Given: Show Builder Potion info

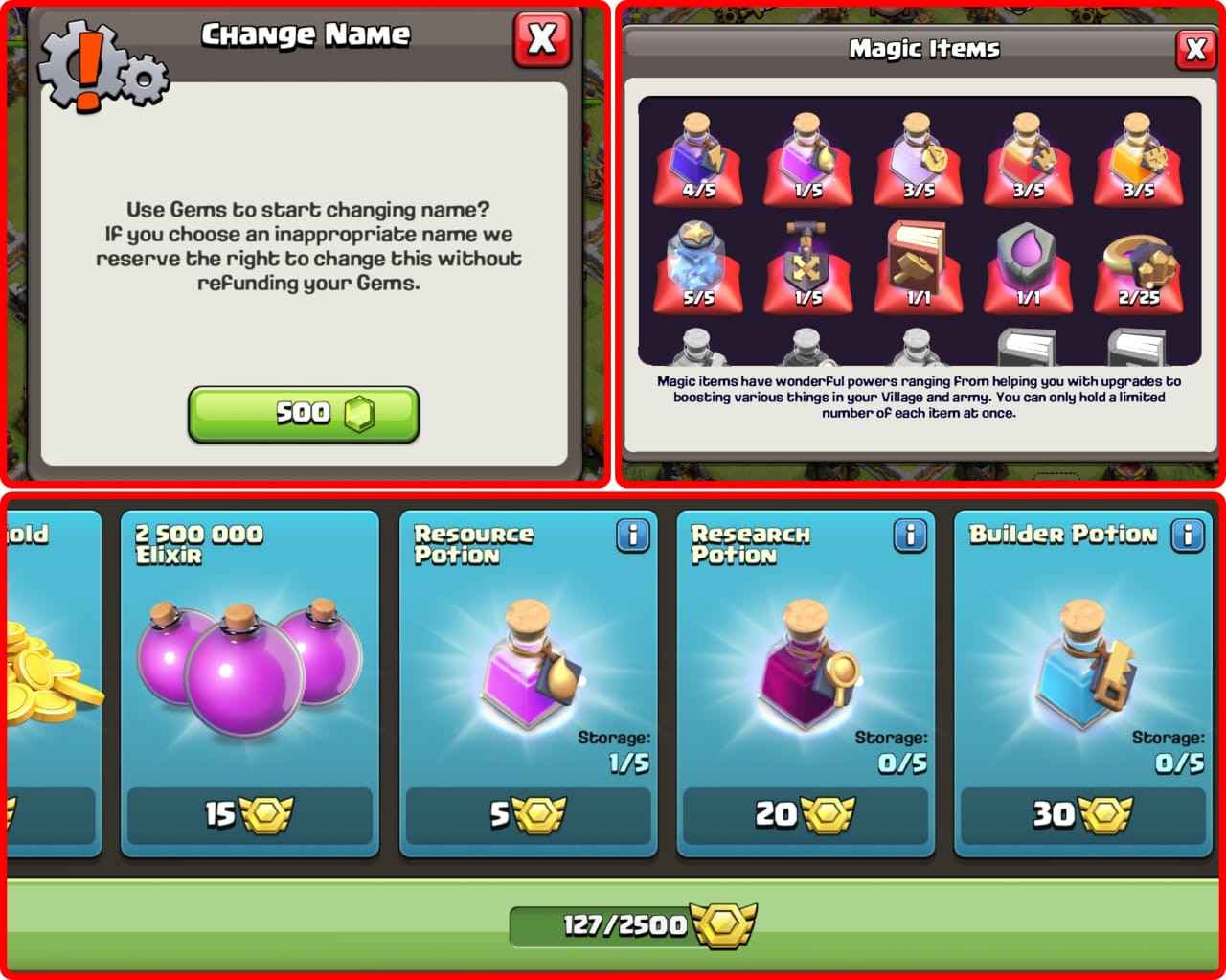Looking at the screenshot, I should (1188, 535).
